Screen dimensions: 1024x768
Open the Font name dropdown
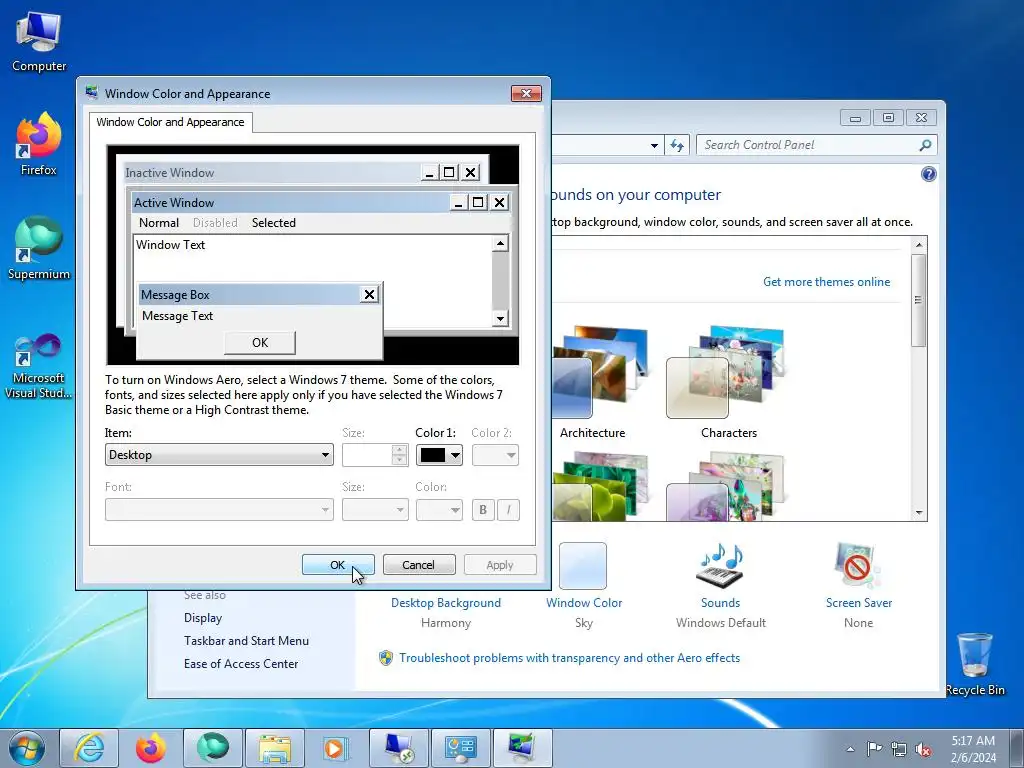click(x=219, y=509)
